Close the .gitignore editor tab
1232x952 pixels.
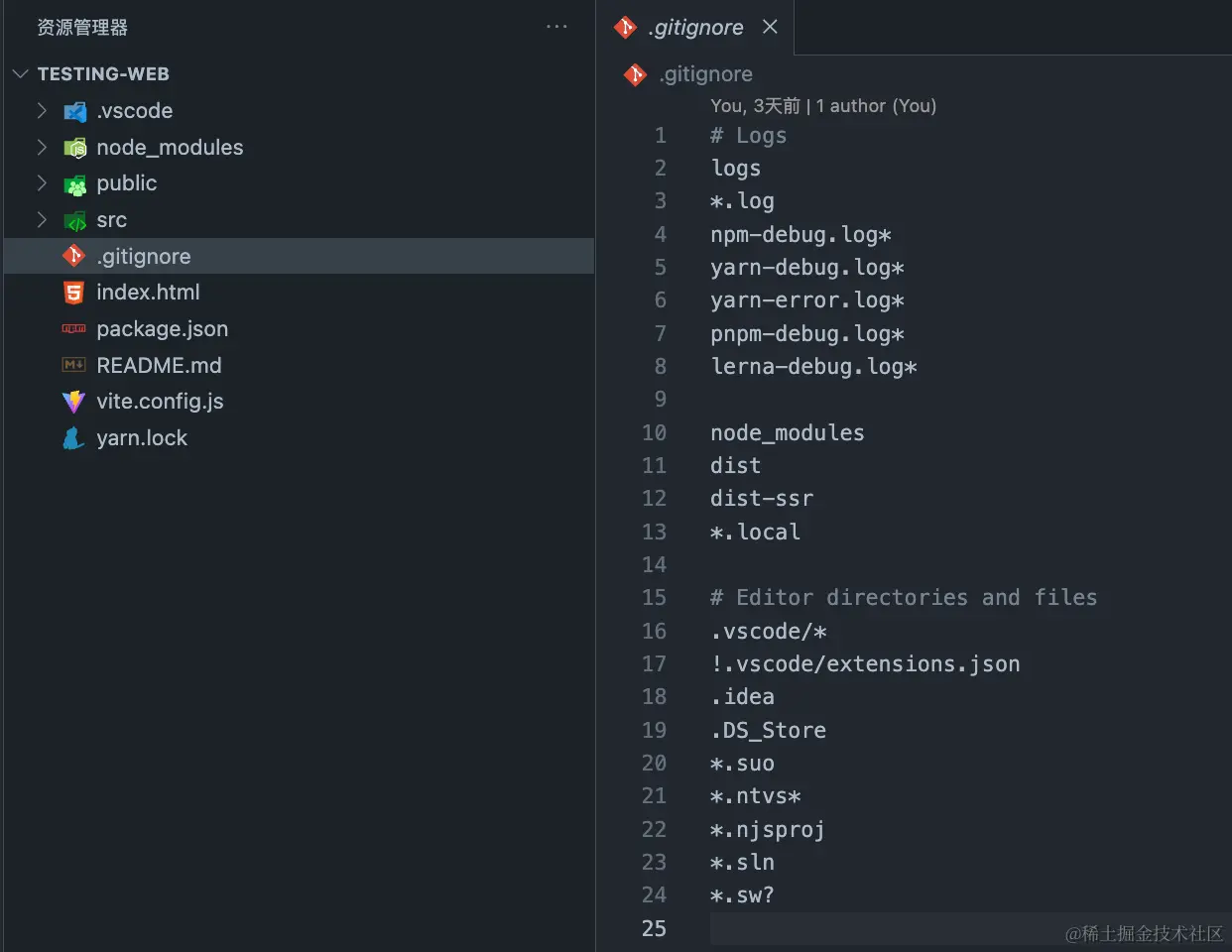point(770,27)
